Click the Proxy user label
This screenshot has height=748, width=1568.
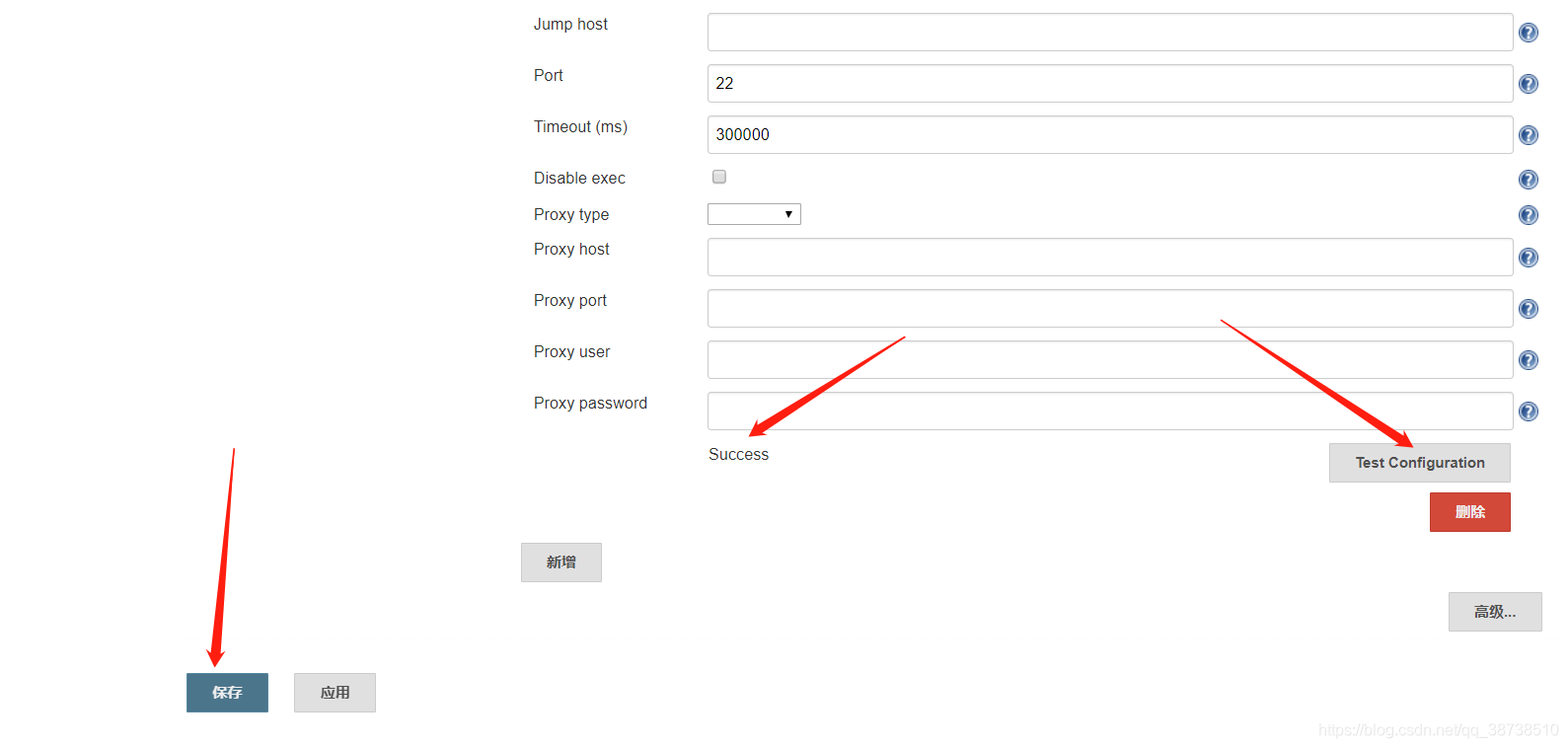pyautogui.click(x=571, y=352)
